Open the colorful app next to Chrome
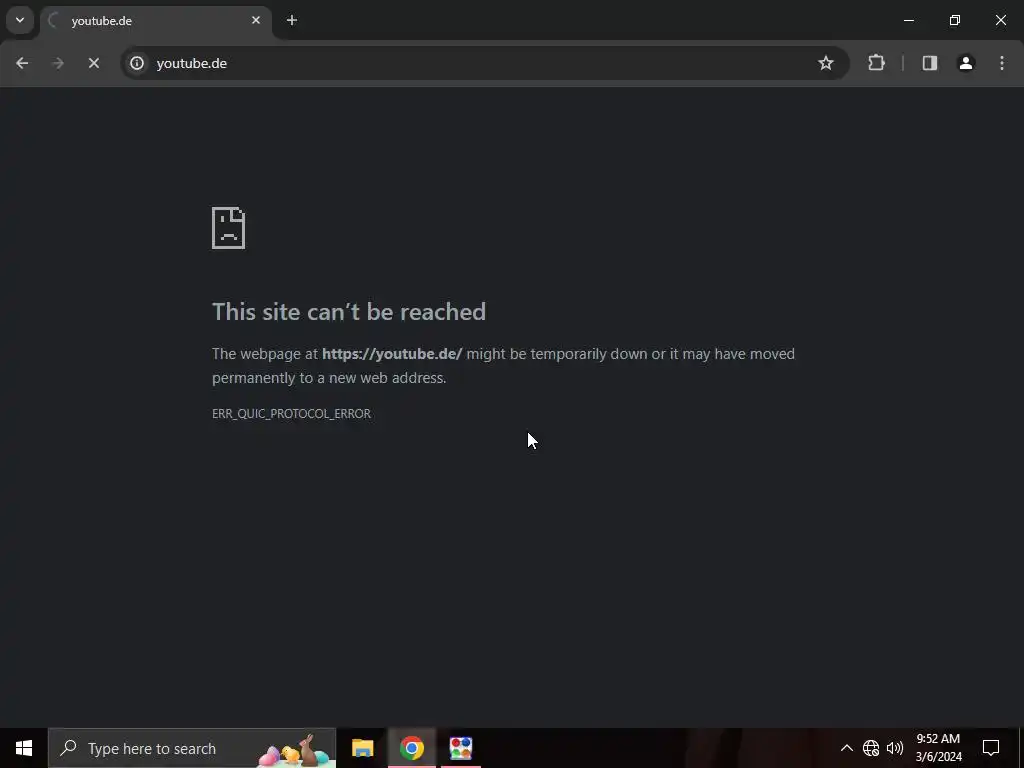This screenshot has height=768, width=1024. pos(460,748)
